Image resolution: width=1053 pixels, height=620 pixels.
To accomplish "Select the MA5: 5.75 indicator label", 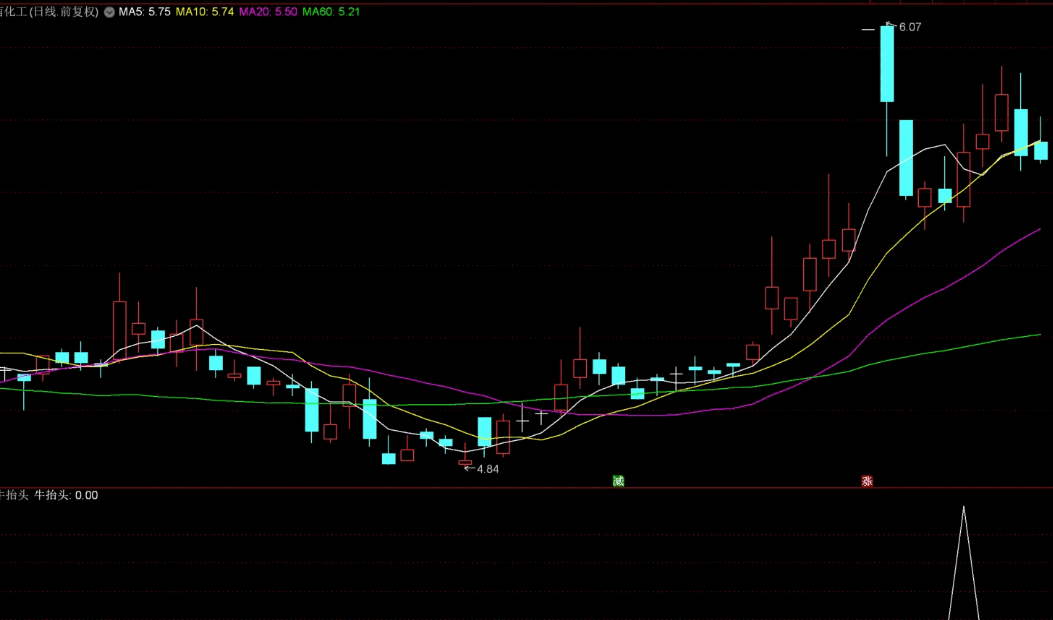I will coord(144,12).
